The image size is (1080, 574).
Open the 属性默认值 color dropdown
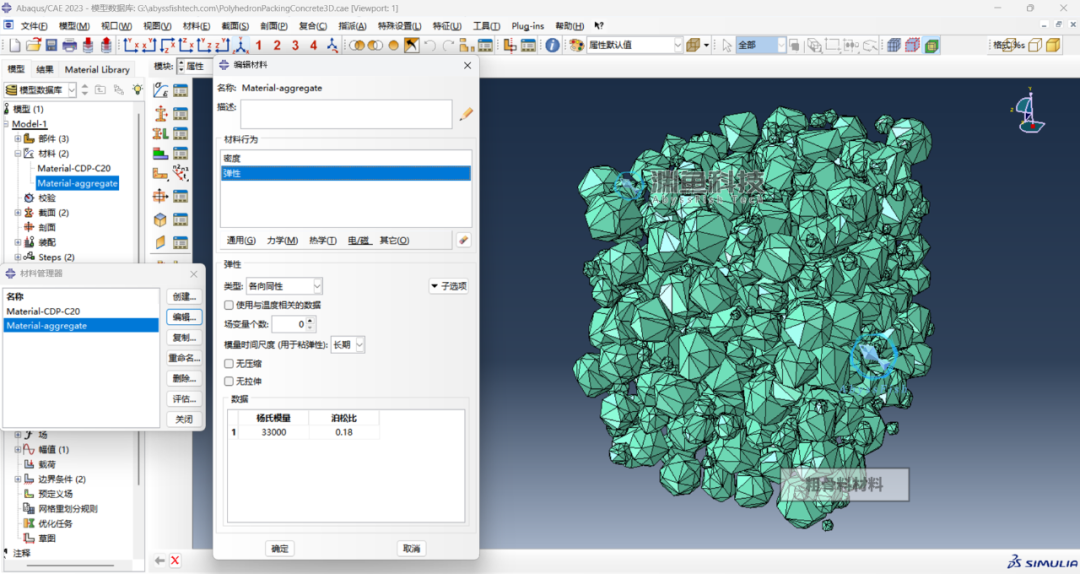634,45
